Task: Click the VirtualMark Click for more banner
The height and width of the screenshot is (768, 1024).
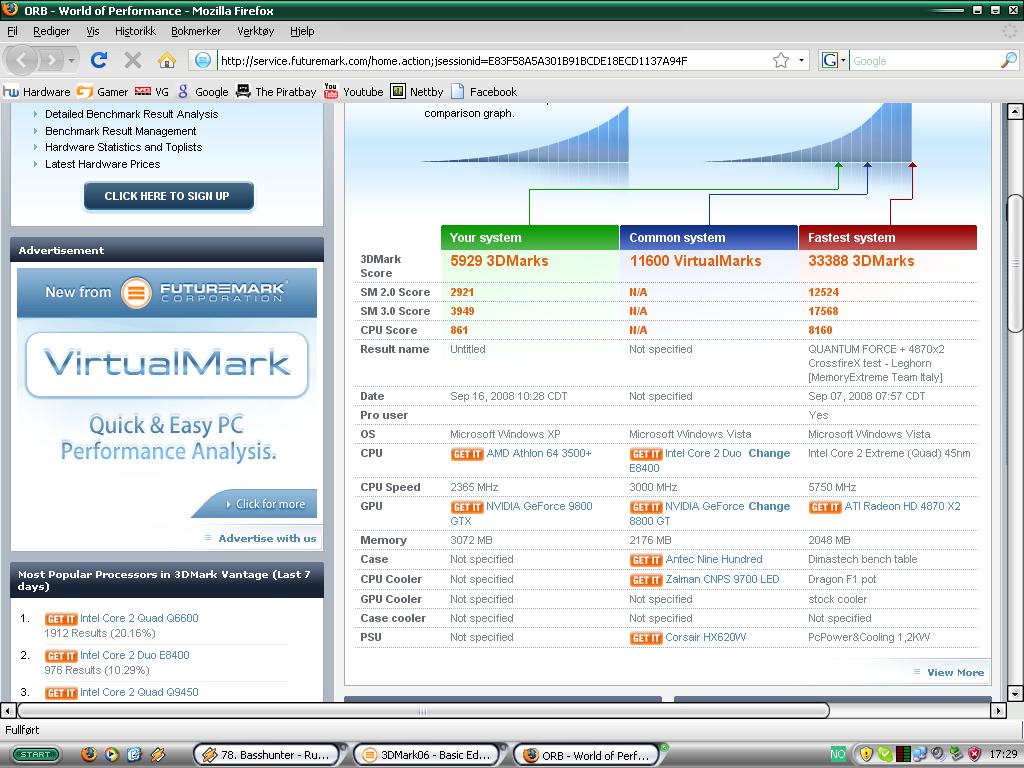Action: (x=255, y=504)
